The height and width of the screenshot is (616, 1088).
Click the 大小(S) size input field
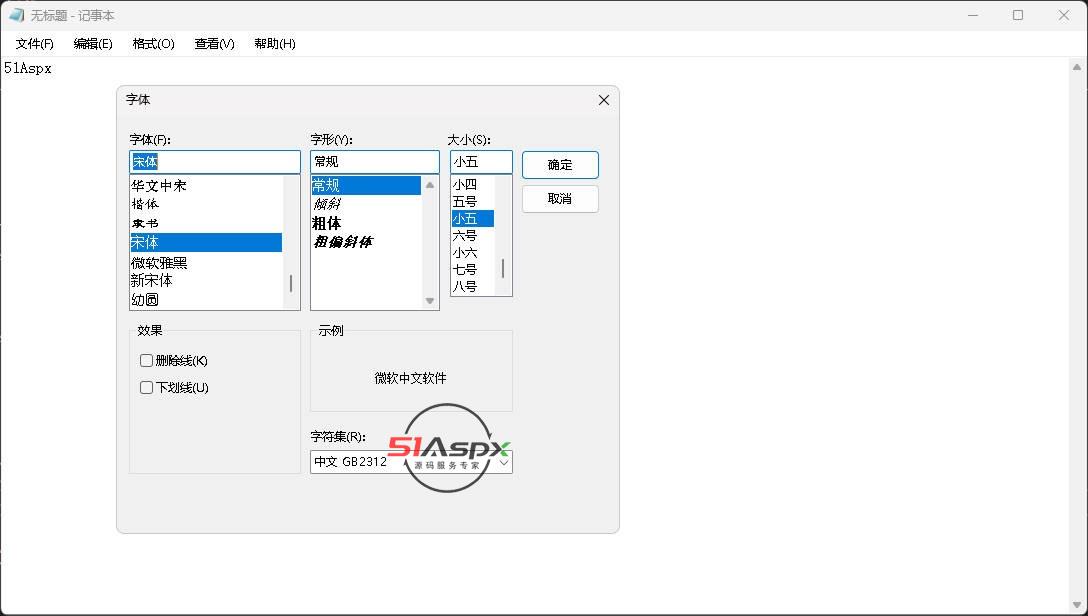tap(482, 162)
